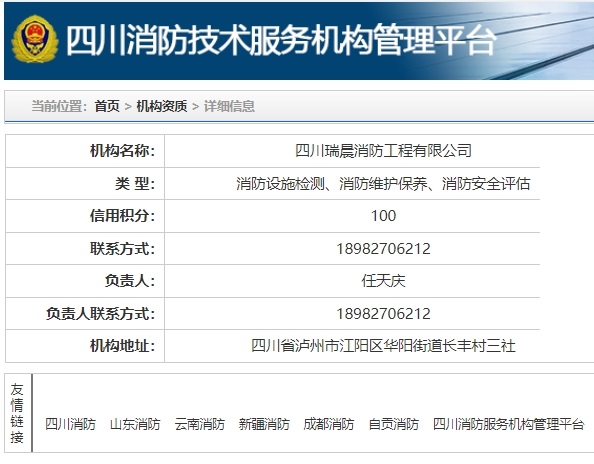
Task: Click the 机构地址 address text
Action: [x=383, y=346]
